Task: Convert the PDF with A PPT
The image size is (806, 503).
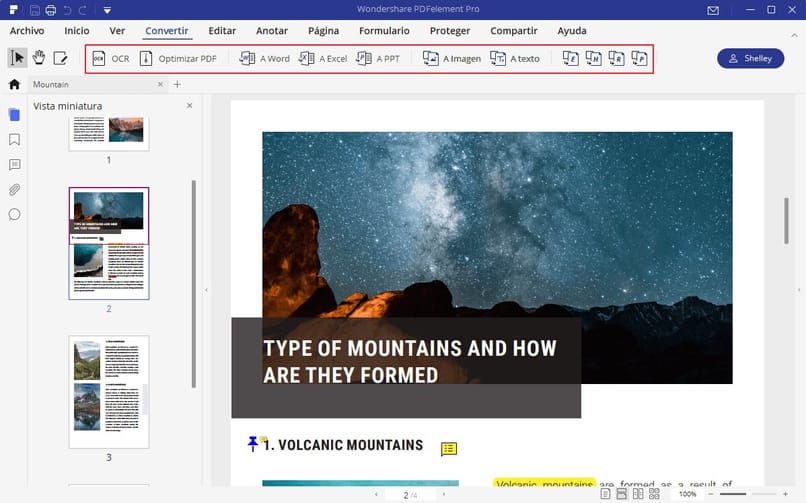Action: 378,59
